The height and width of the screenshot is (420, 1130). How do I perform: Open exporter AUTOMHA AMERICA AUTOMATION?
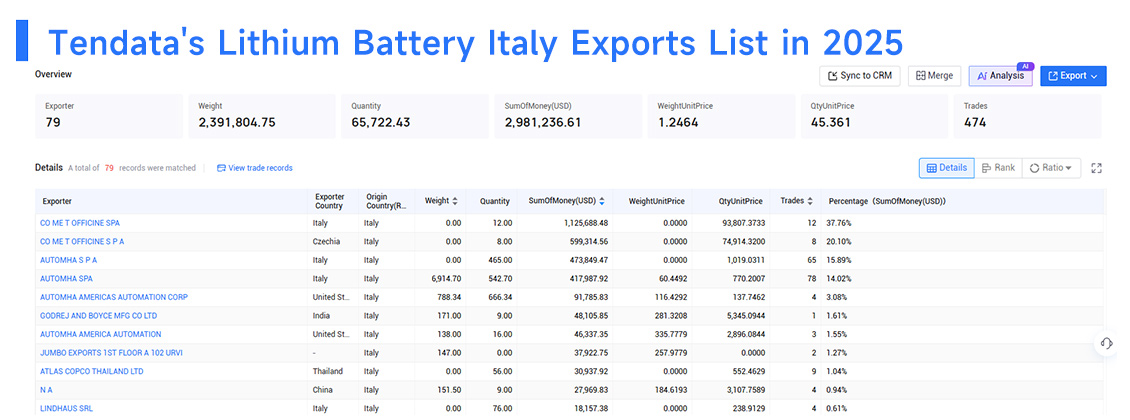click(101, 334)
